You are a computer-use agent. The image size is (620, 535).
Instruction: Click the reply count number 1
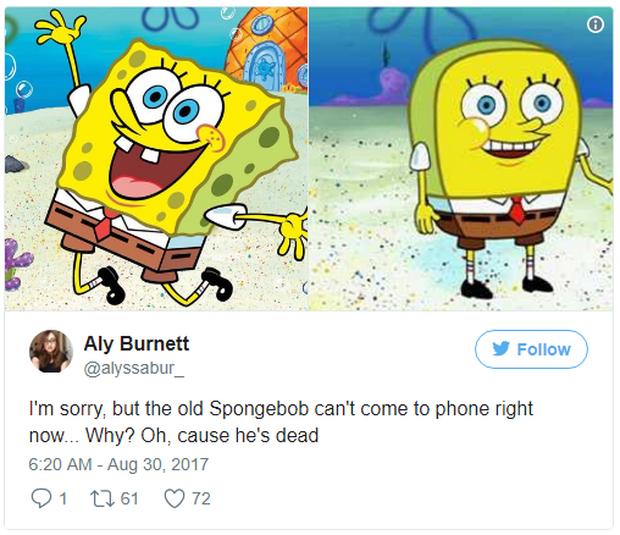pos(61,498)
